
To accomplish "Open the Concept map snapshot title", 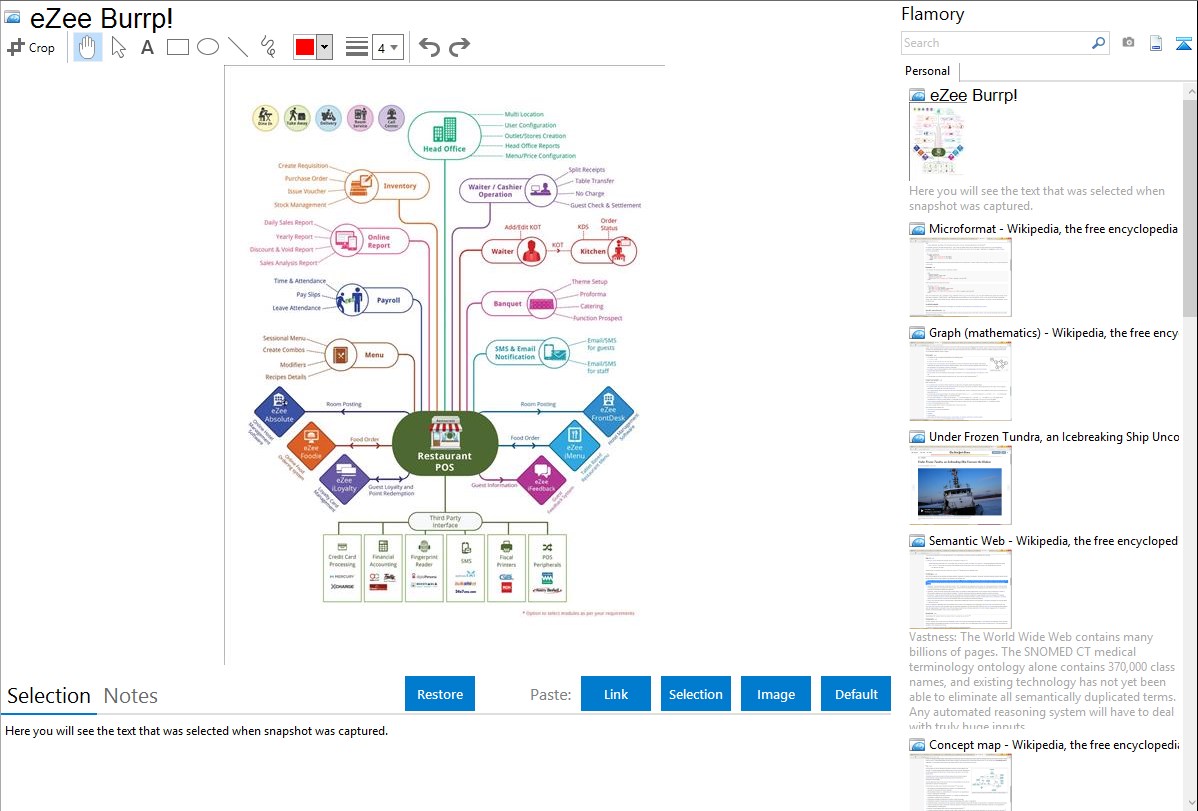I will [1053, 744].
